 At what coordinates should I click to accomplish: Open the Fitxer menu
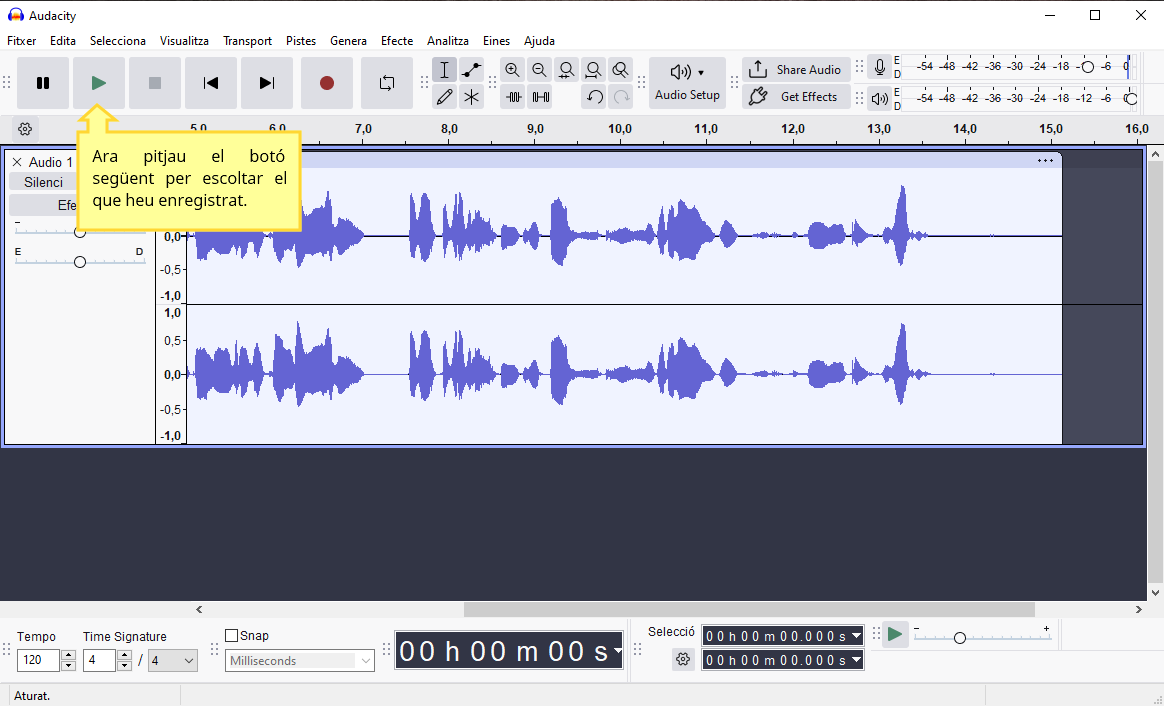click(x=22, y=41)
